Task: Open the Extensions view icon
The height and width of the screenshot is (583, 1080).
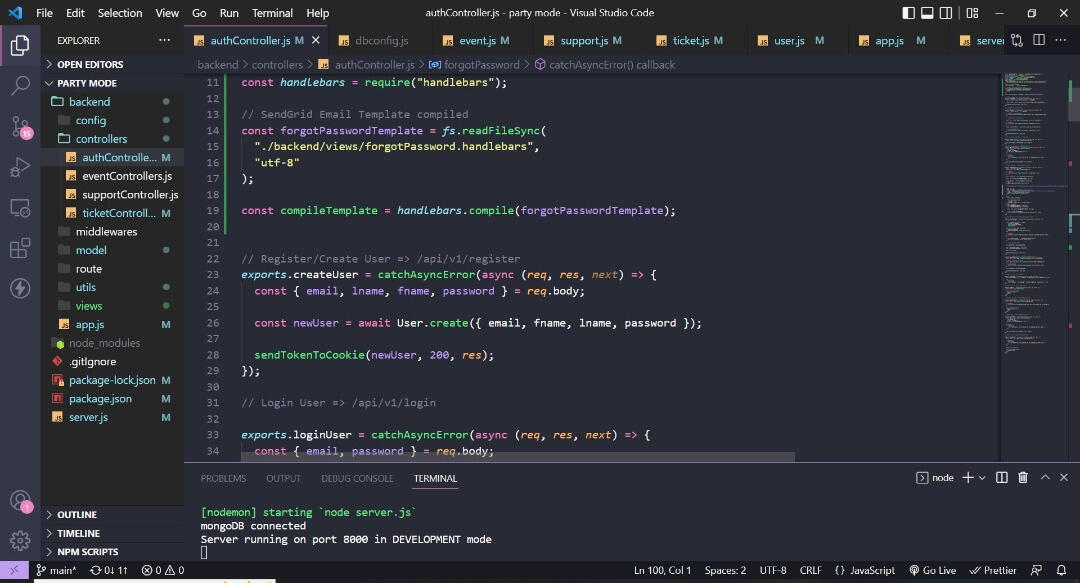Action: 20,248
